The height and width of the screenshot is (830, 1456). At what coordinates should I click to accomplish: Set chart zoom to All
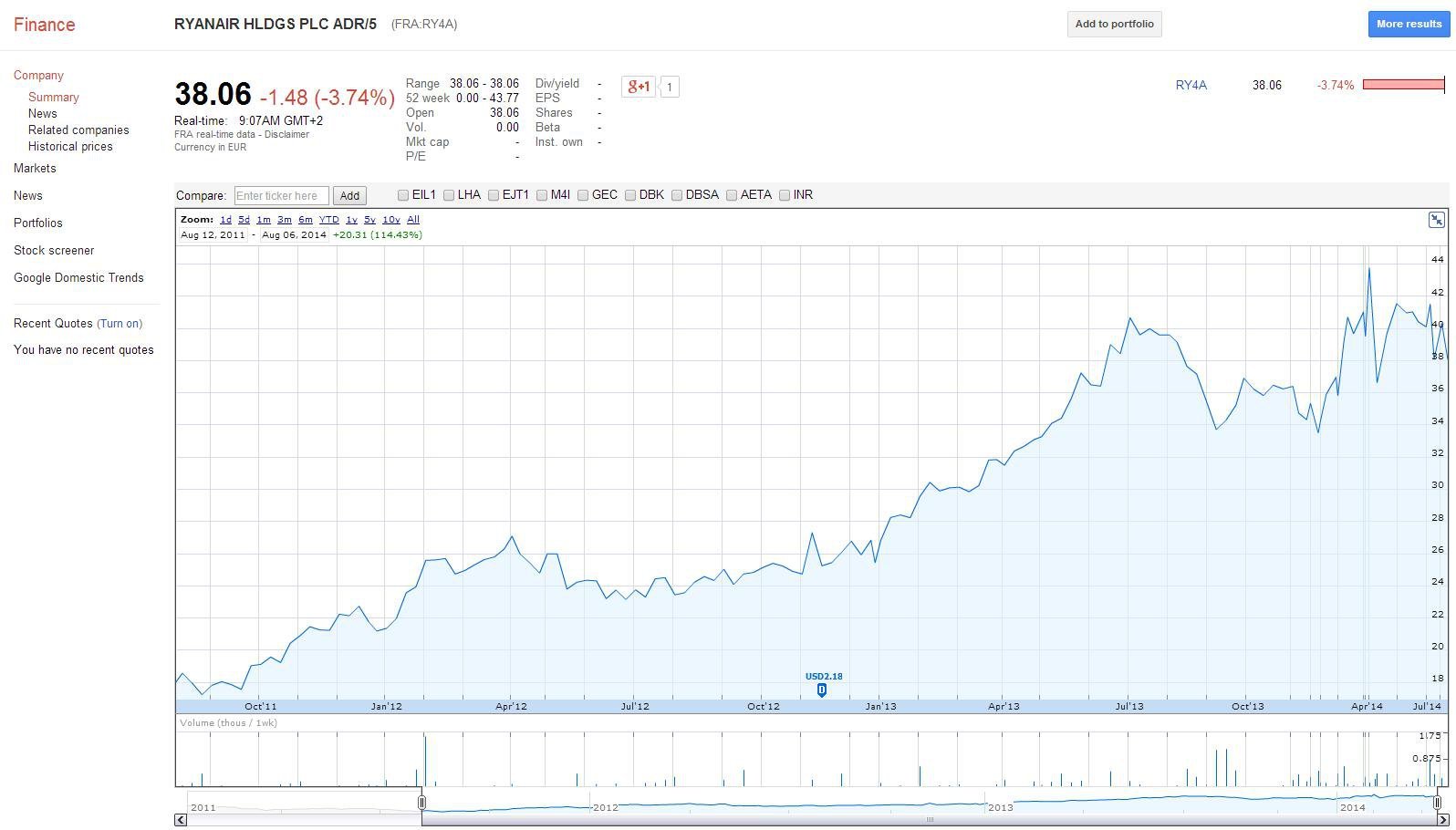pyautogui.click(x=413, y=220)
